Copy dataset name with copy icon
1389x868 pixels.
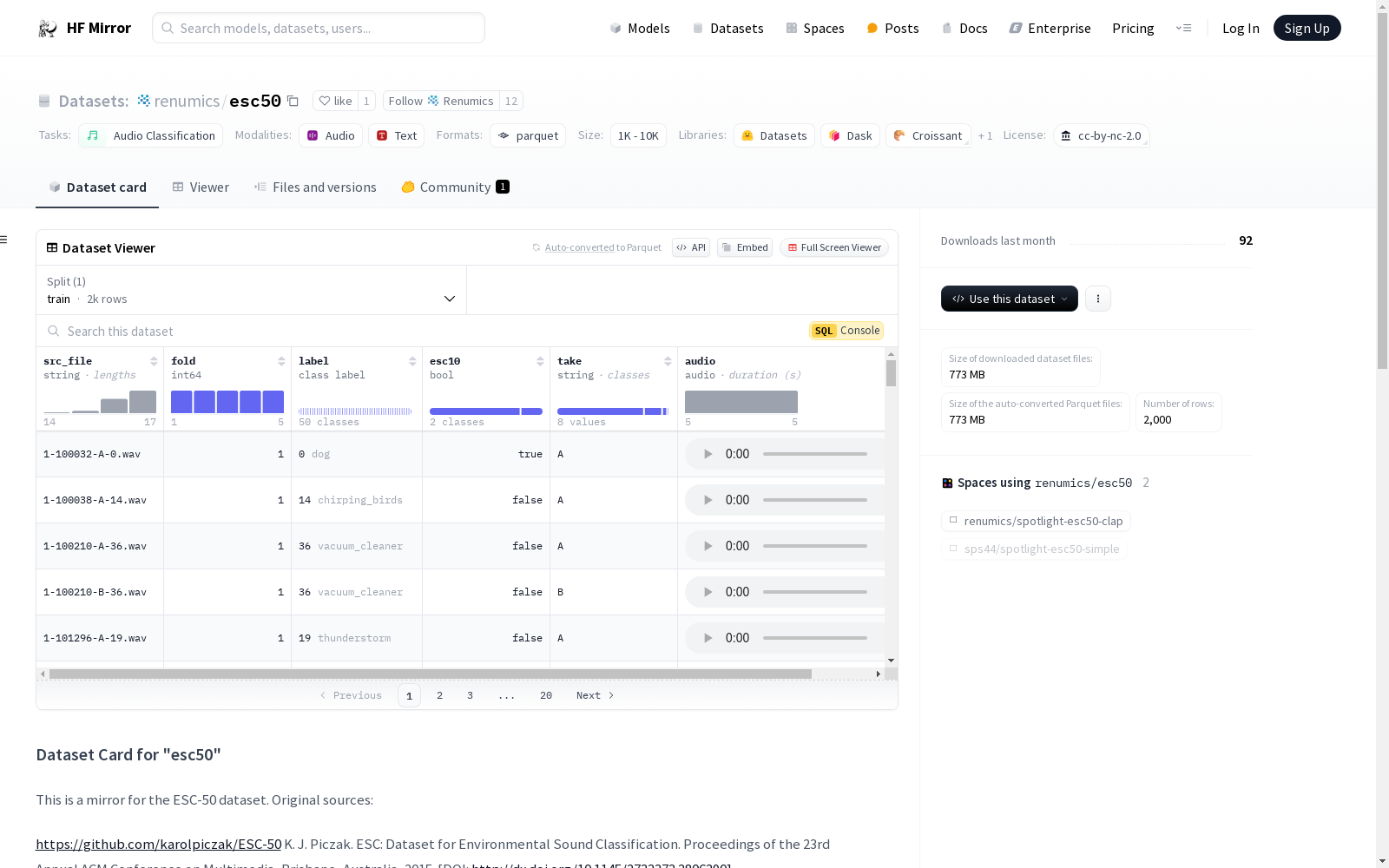(x=293, y=101)
